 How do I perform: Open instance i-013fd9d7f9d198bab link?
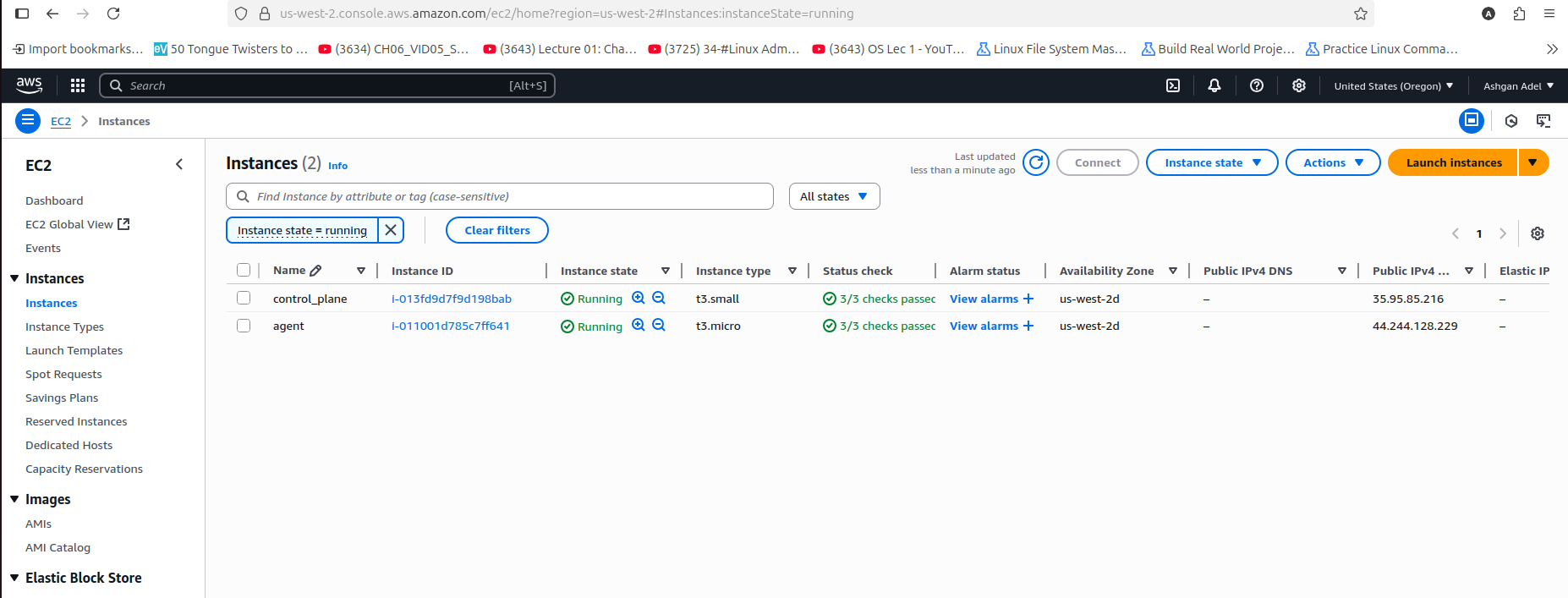pyautogui.click(x=452, y=299)
